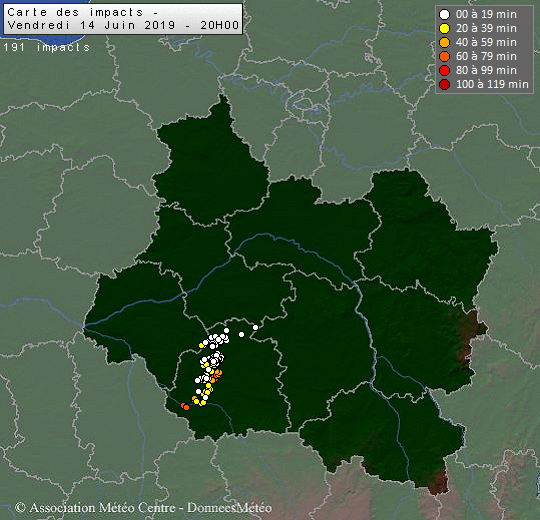The image size is (540, 520).
Task: Click the yellow 20 à 39 min legend circle
Action: click(444, 28)
